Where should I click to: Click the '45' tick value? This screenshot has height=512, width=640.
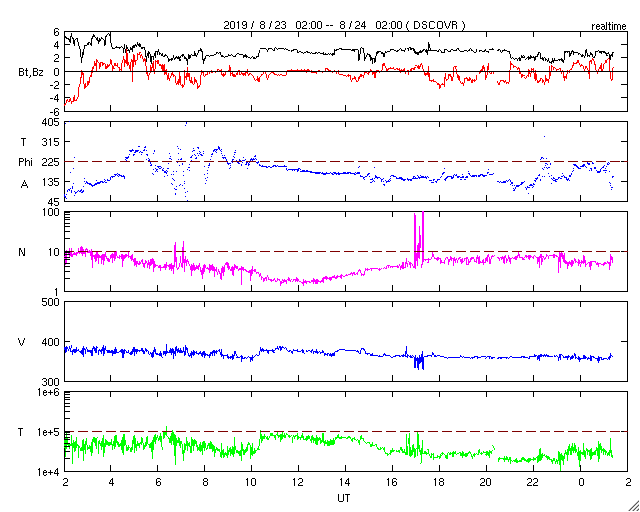click(x=54, y=202)
